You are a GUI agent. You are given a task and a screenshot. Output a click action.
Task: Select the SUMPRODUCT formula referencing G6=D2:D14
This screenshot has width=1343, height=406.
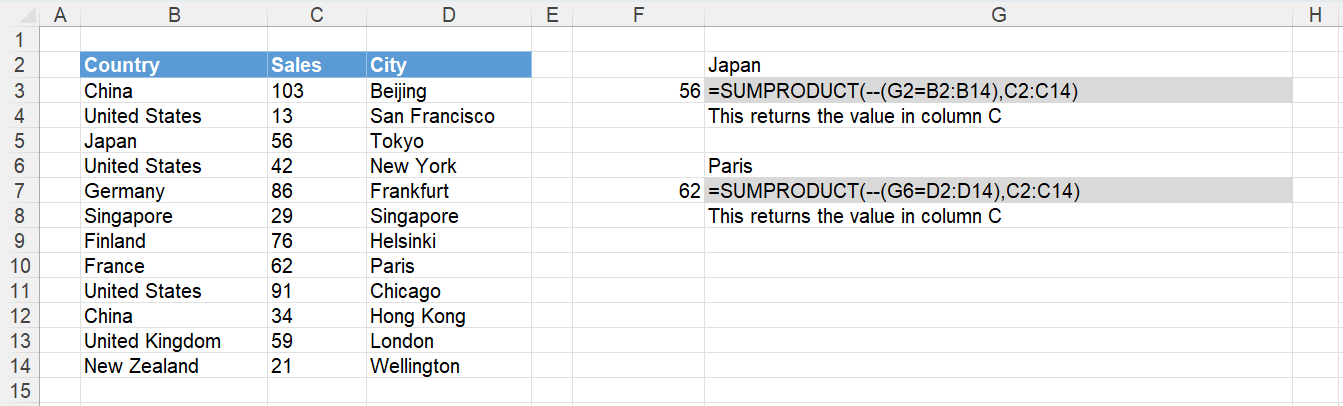tap(998, 191)
